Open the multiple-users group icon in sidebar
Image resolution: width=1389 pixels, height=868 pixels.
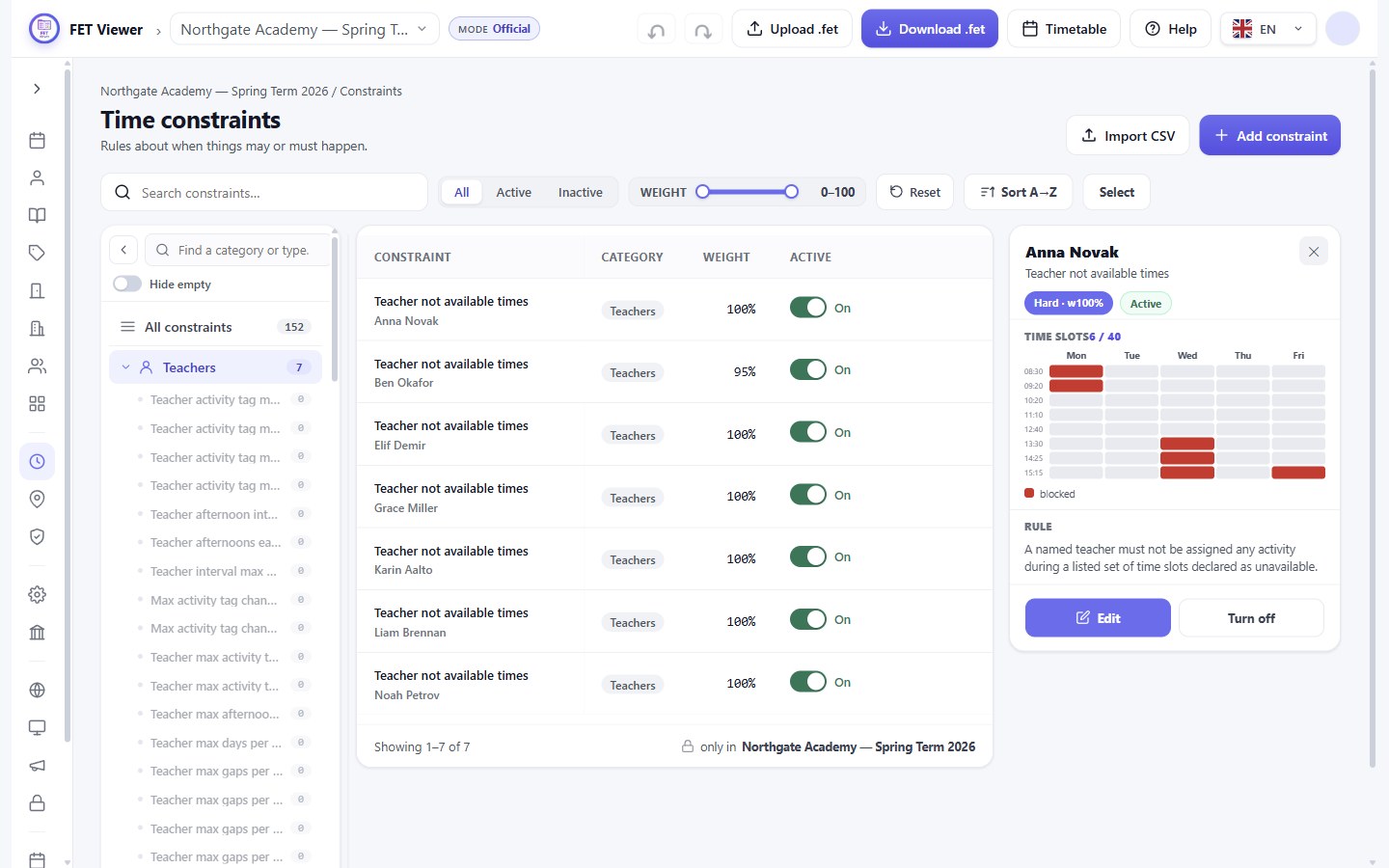(x=37, y=366)
